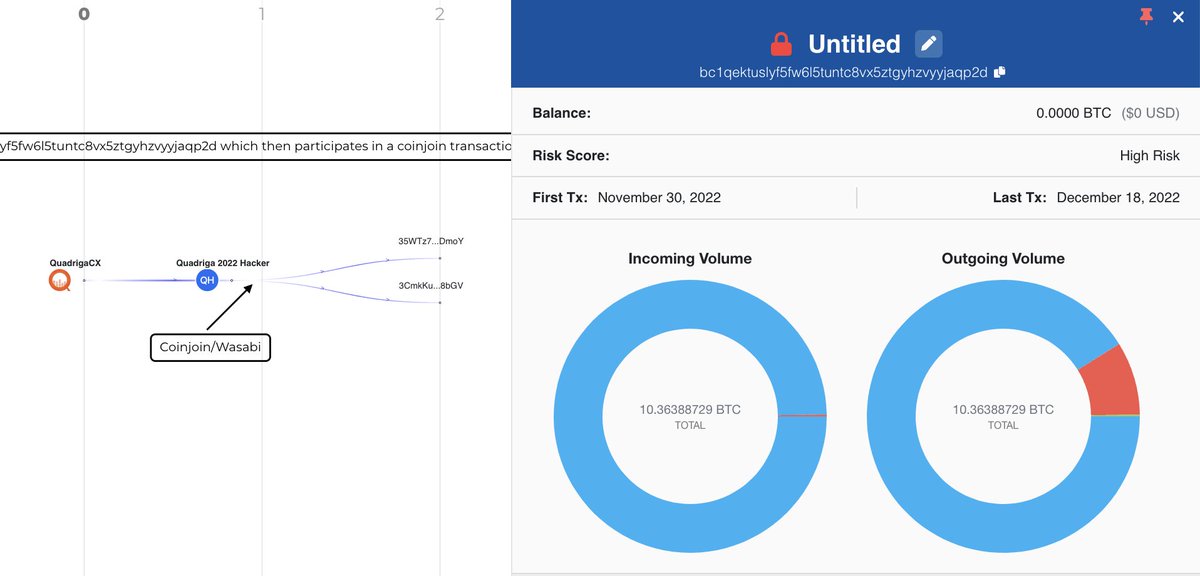Select the Quadriga 2022 Hacker node
Image resolution: width=1200 pixels, height=576 pixels.
pos(207,280)
